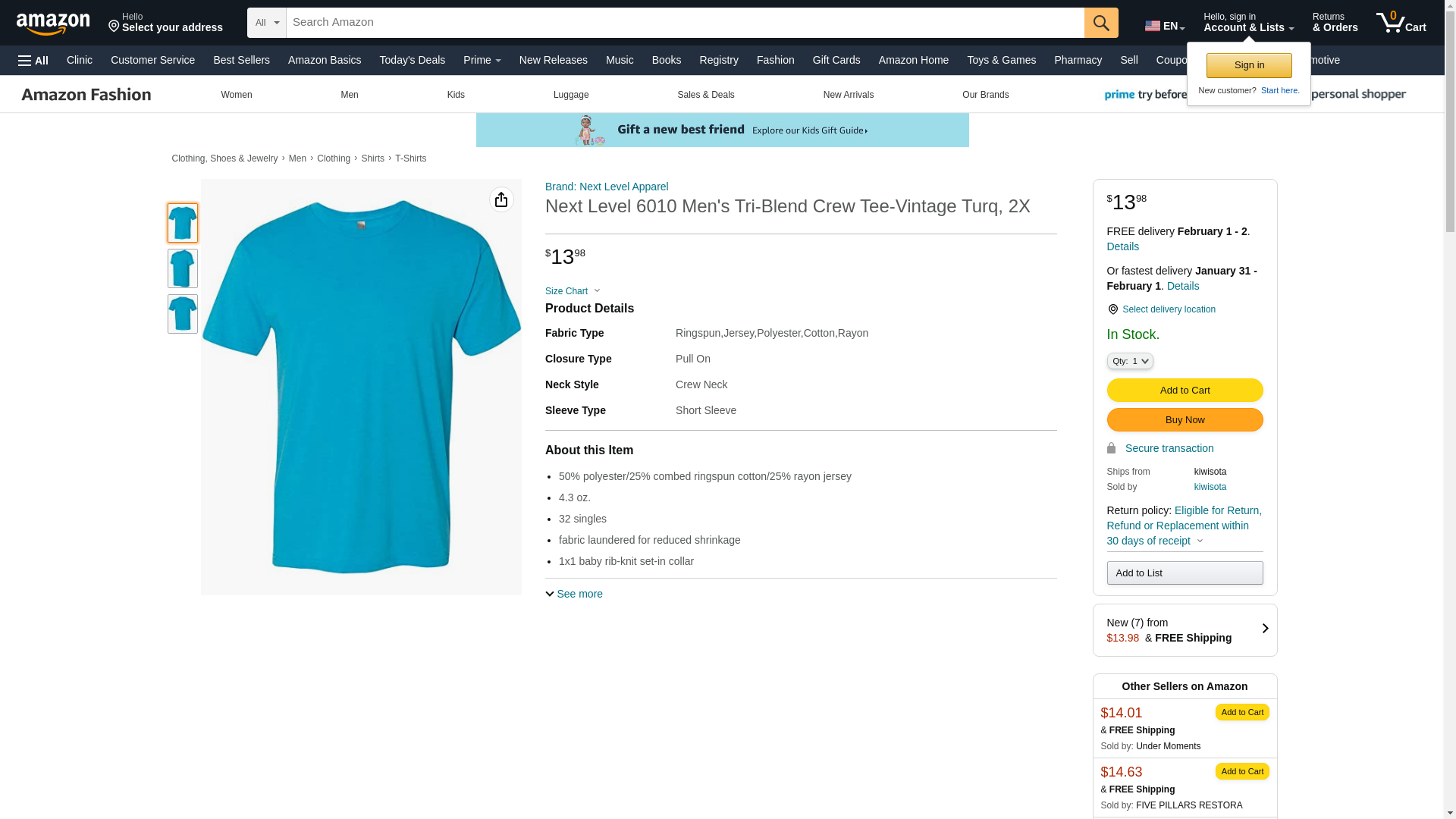Click the share icon on product image
The height and width of the screenshot is (819, 1456).
[x=501, y=199]
